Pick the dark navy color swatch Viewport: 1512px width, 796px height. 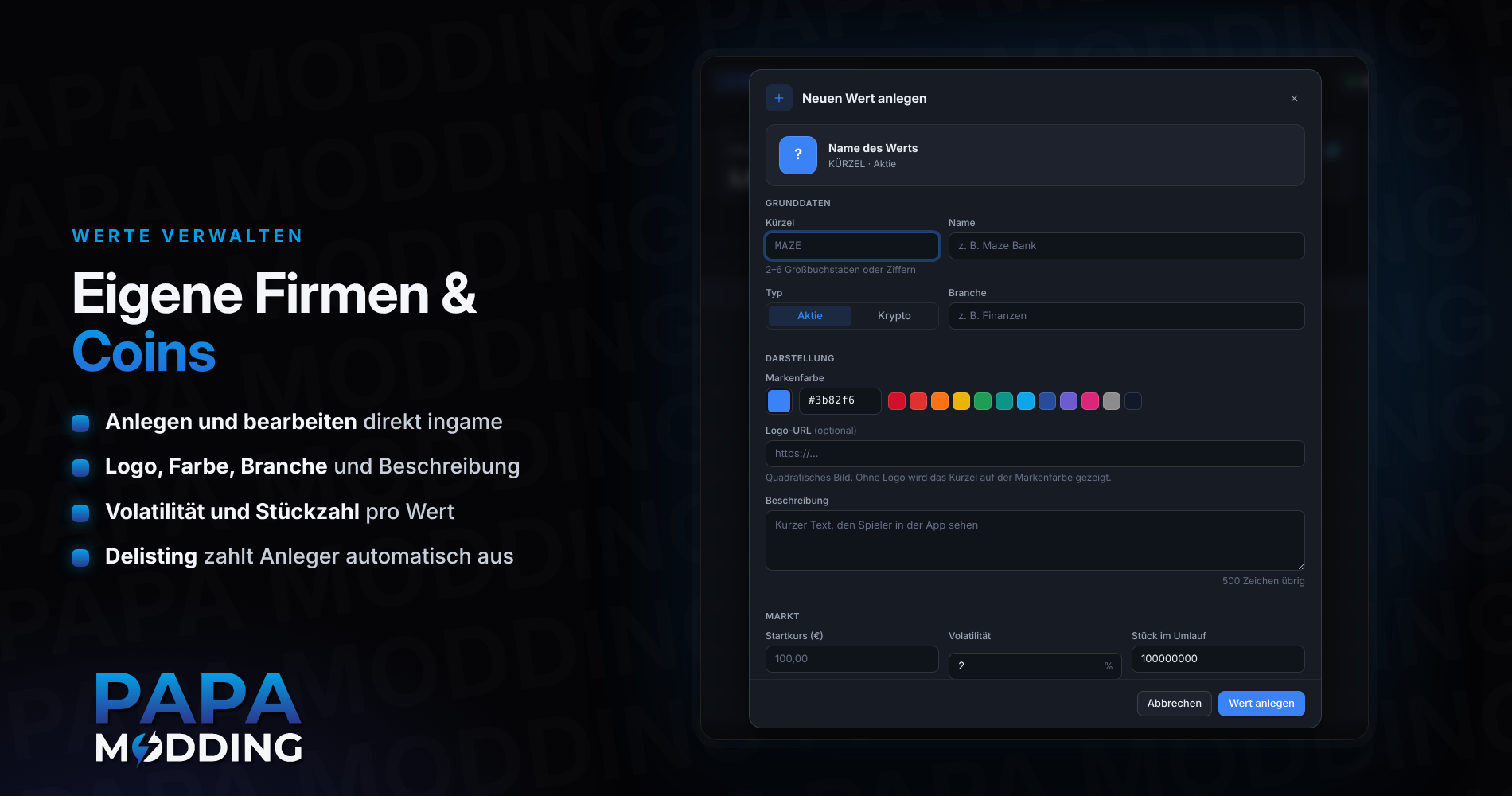pos(1133,401)
